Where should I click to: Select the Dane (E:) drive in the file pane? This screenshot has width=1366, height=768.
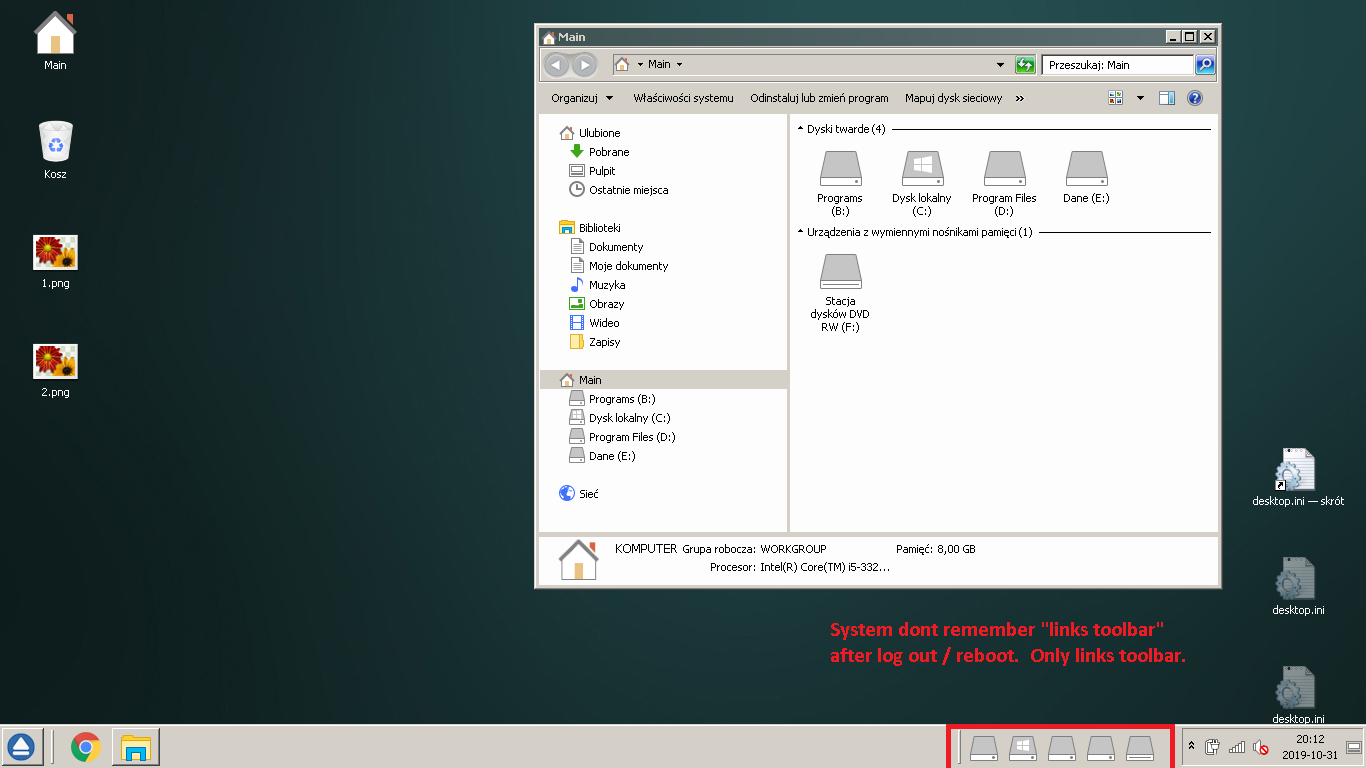1086,177
